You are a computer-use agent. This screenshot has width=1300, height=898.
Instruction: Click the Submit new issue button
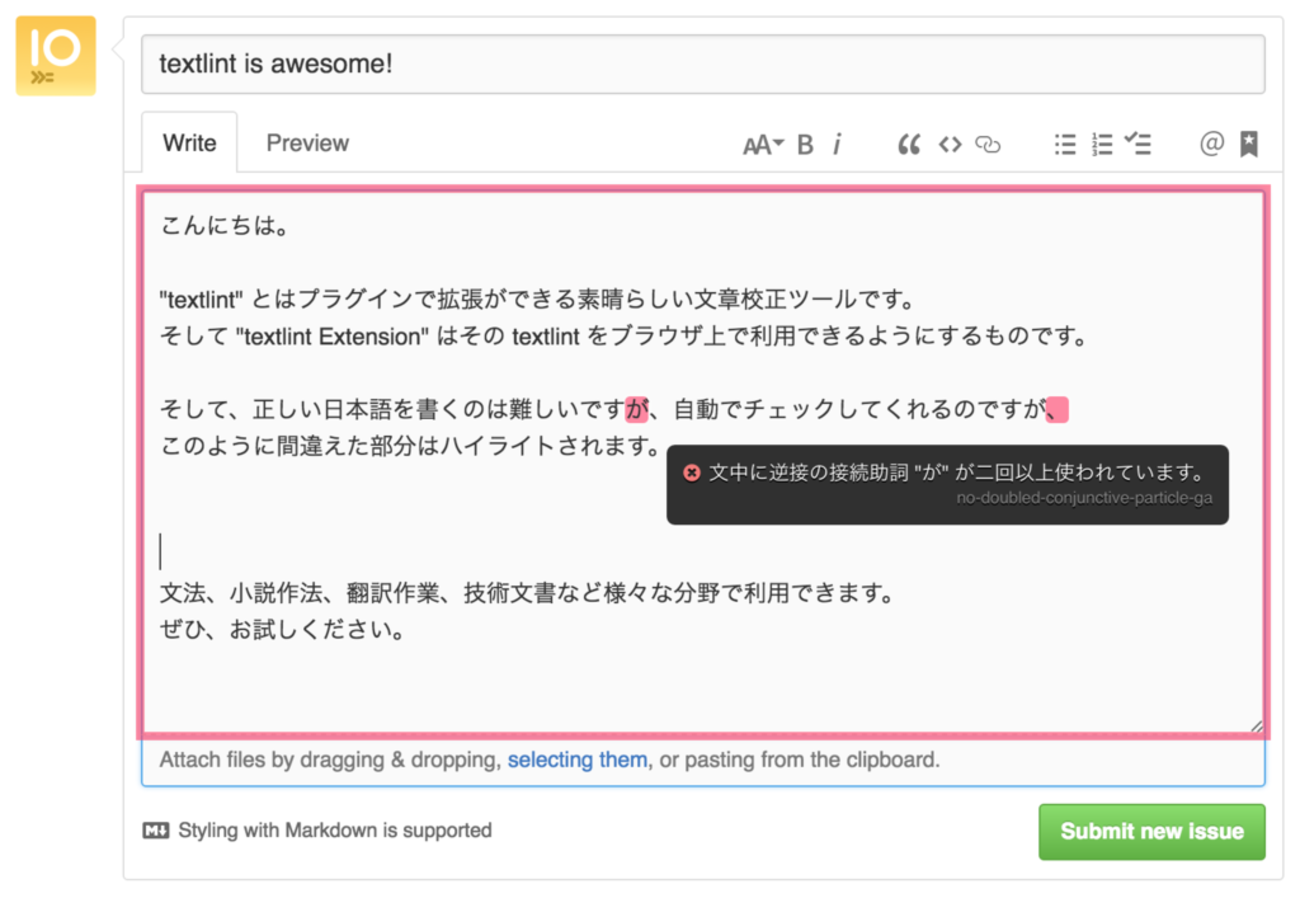tap(1152, 832)
